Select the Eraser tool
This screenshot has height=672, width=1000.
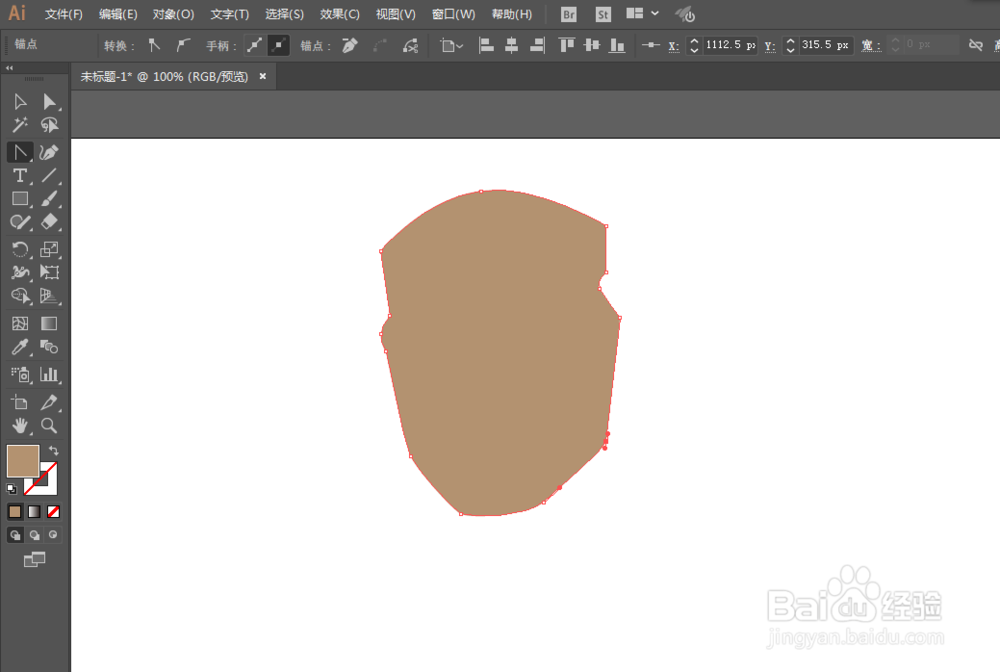pyautogui.click(x=48, y=223)
